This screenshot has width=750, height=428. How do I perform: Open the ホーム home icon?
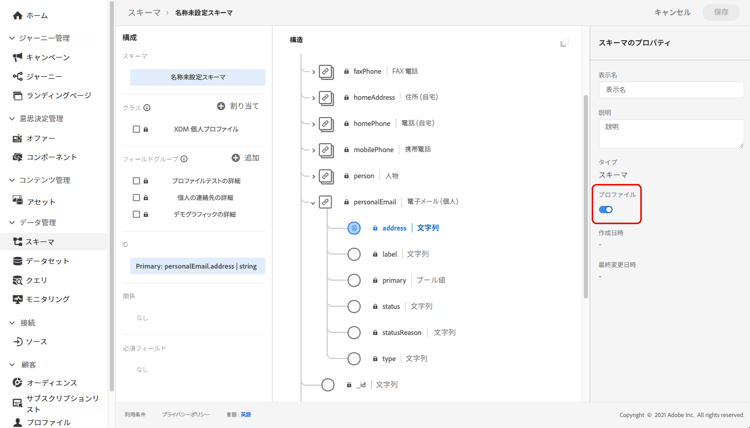click(x=18, y=16)
